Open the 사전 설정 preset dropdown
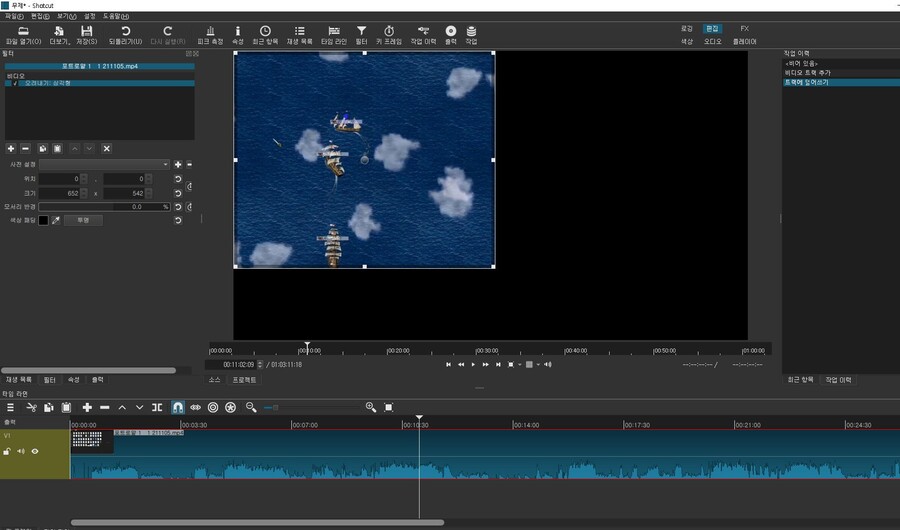The height and width of the screenshot is (530, 900). 104,164
